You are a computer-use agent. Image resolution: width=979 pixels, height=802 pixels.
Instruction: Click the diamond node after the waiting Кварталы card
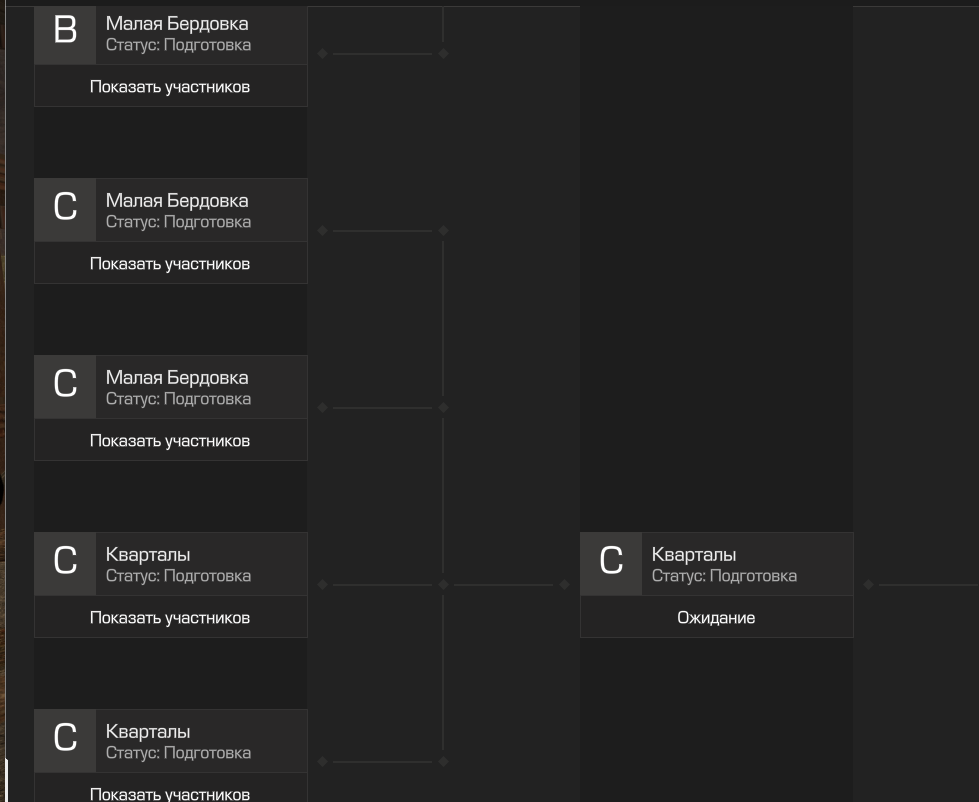[x=868, y=585]
